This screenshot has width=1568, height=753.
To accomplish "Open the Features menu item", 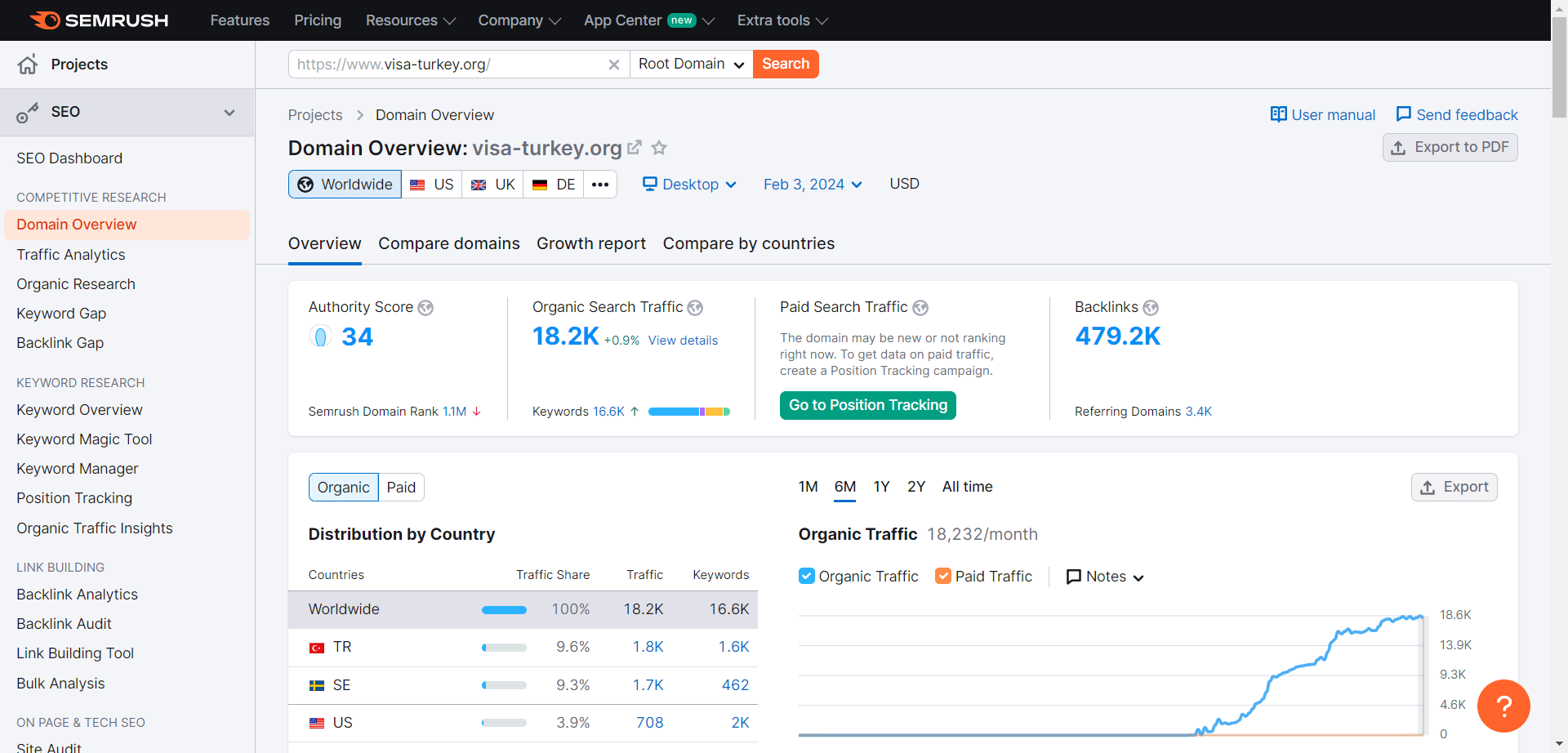I will pos(240,20).
